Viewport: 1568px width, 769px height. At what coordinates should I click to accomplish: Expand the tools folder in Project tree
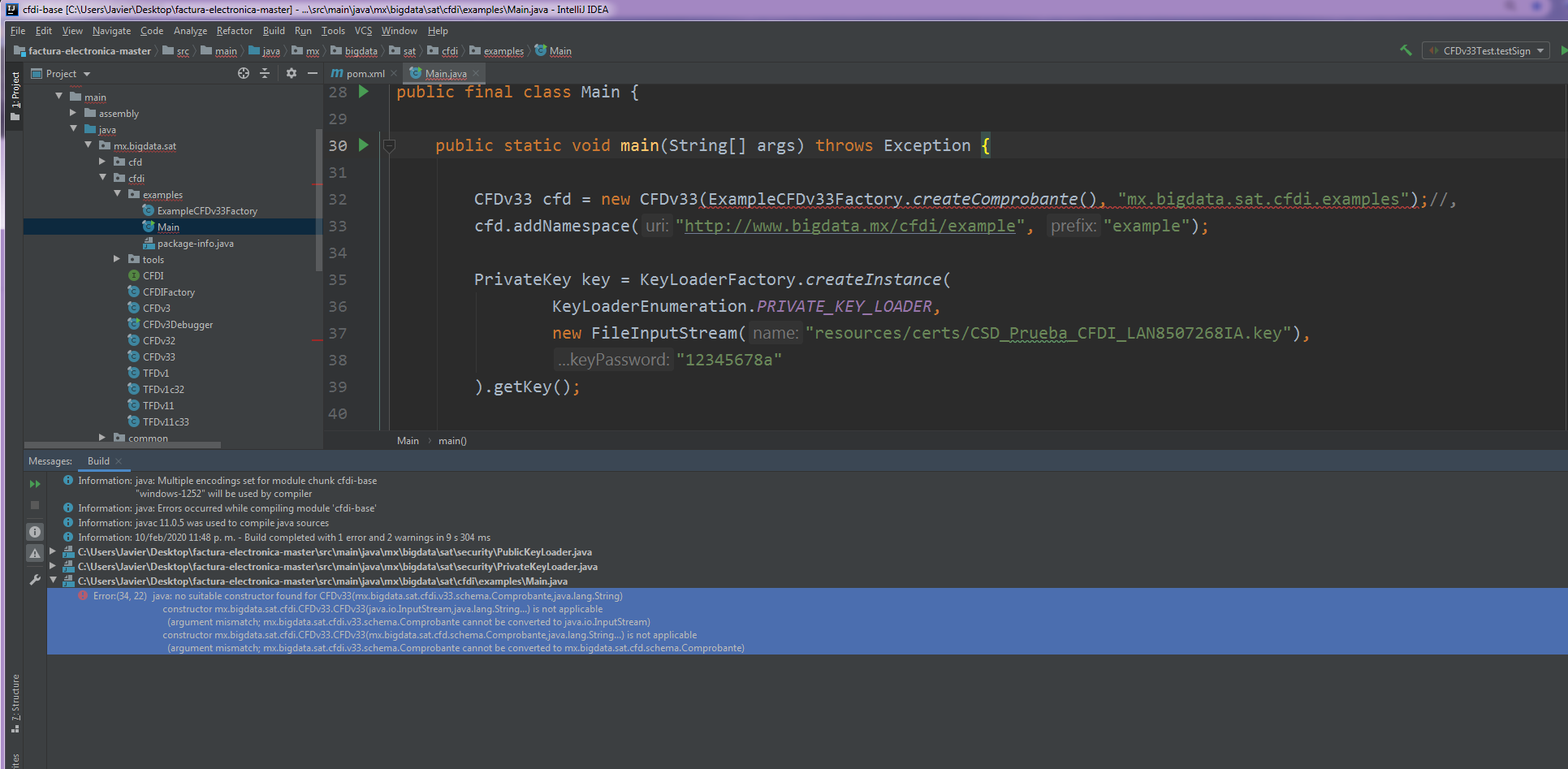[x=117, y=258]
